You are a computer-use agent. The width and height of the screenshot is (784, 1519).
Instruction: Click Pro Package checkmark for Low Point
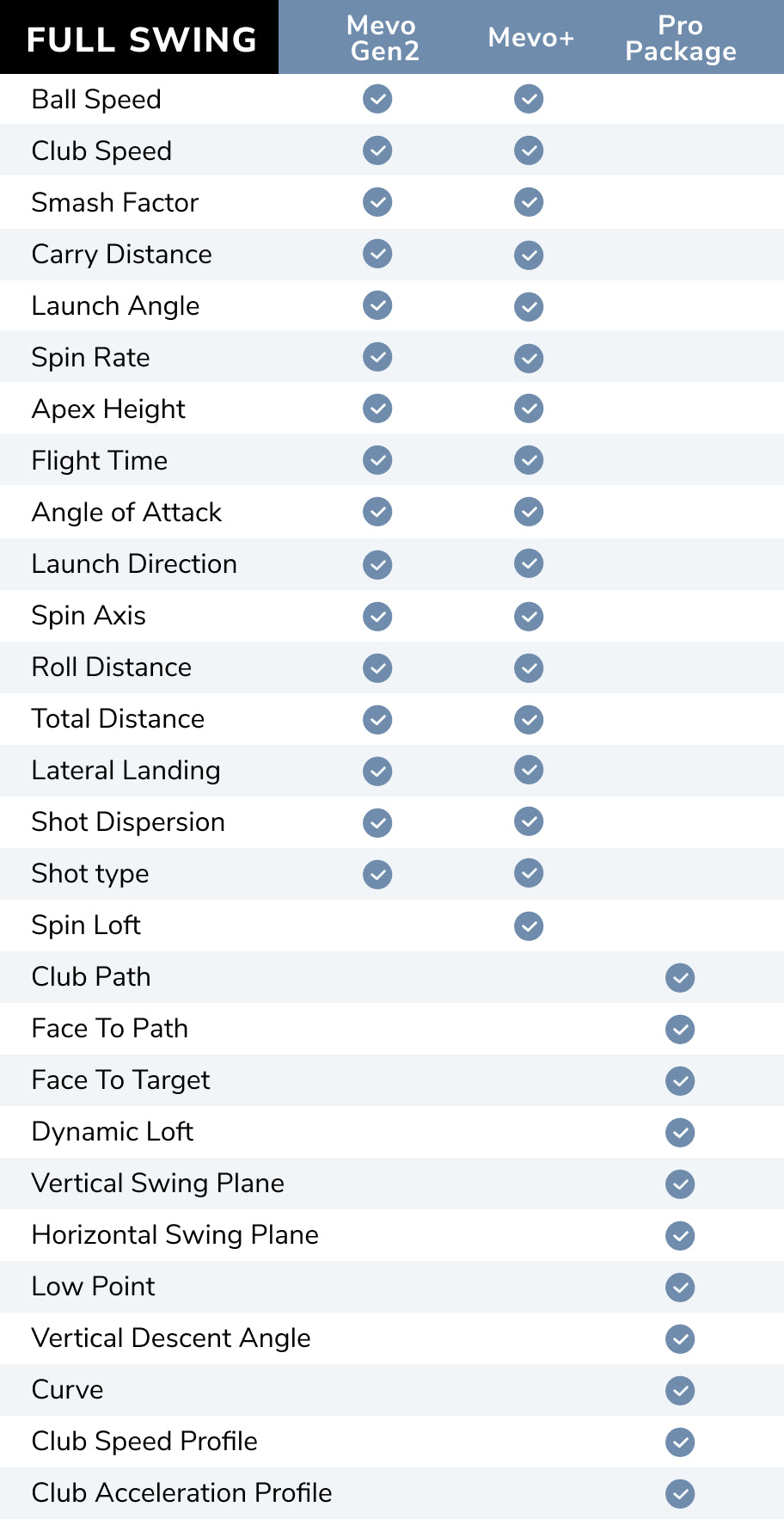(680, 1288)
